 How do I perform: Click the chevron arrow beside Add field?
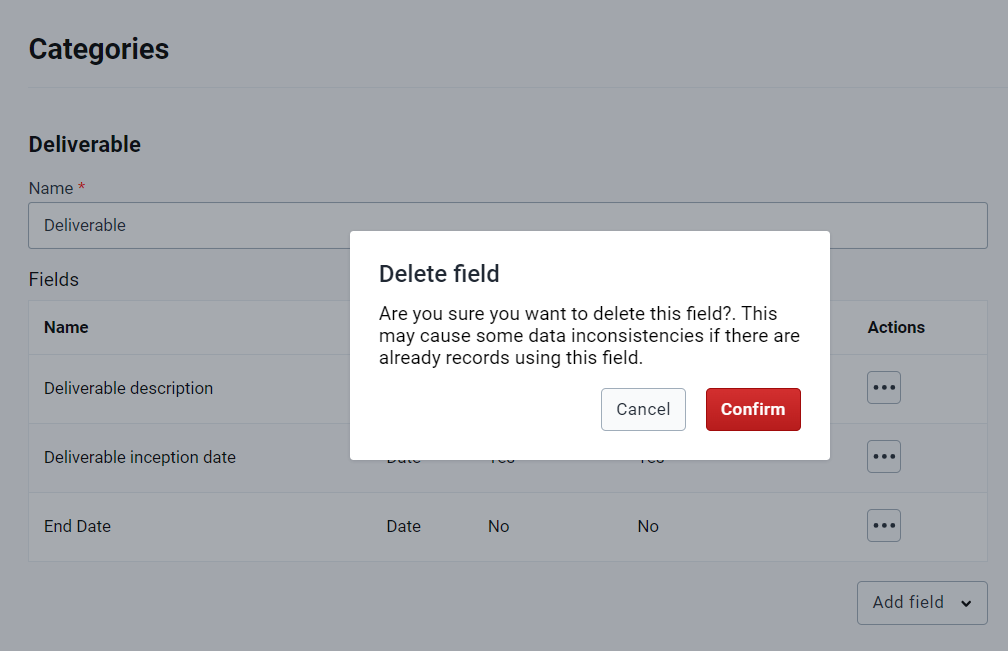tap(966, 603)
